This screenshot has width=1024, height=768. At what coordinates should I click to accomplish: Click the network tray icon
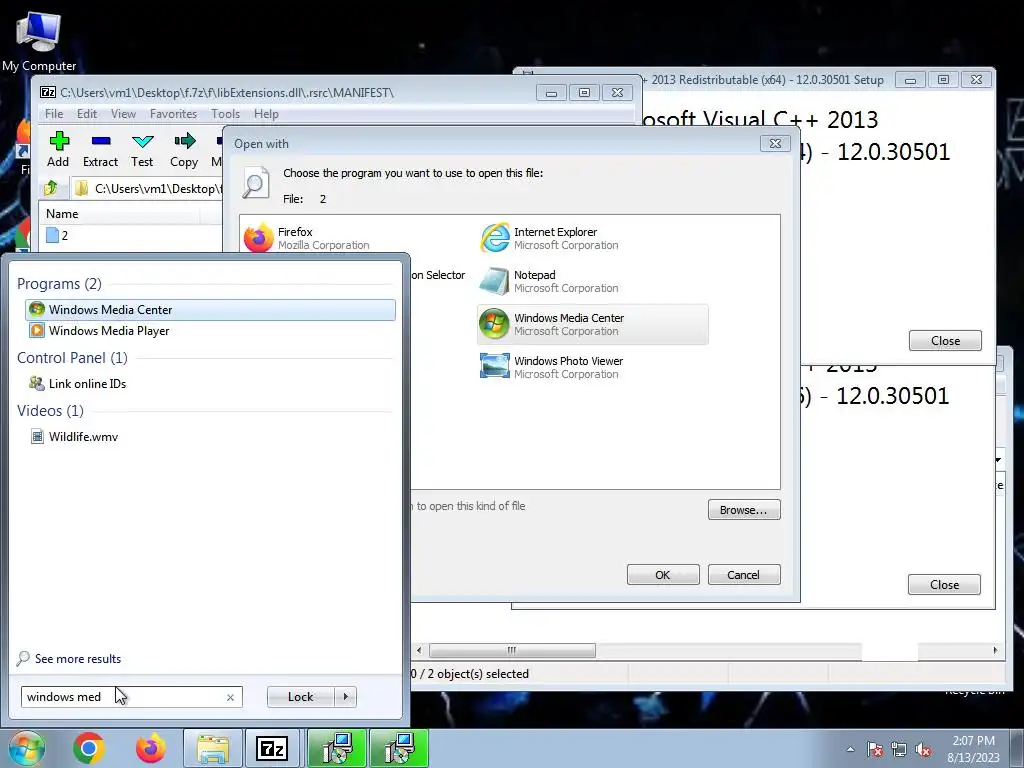pos(899,749)
